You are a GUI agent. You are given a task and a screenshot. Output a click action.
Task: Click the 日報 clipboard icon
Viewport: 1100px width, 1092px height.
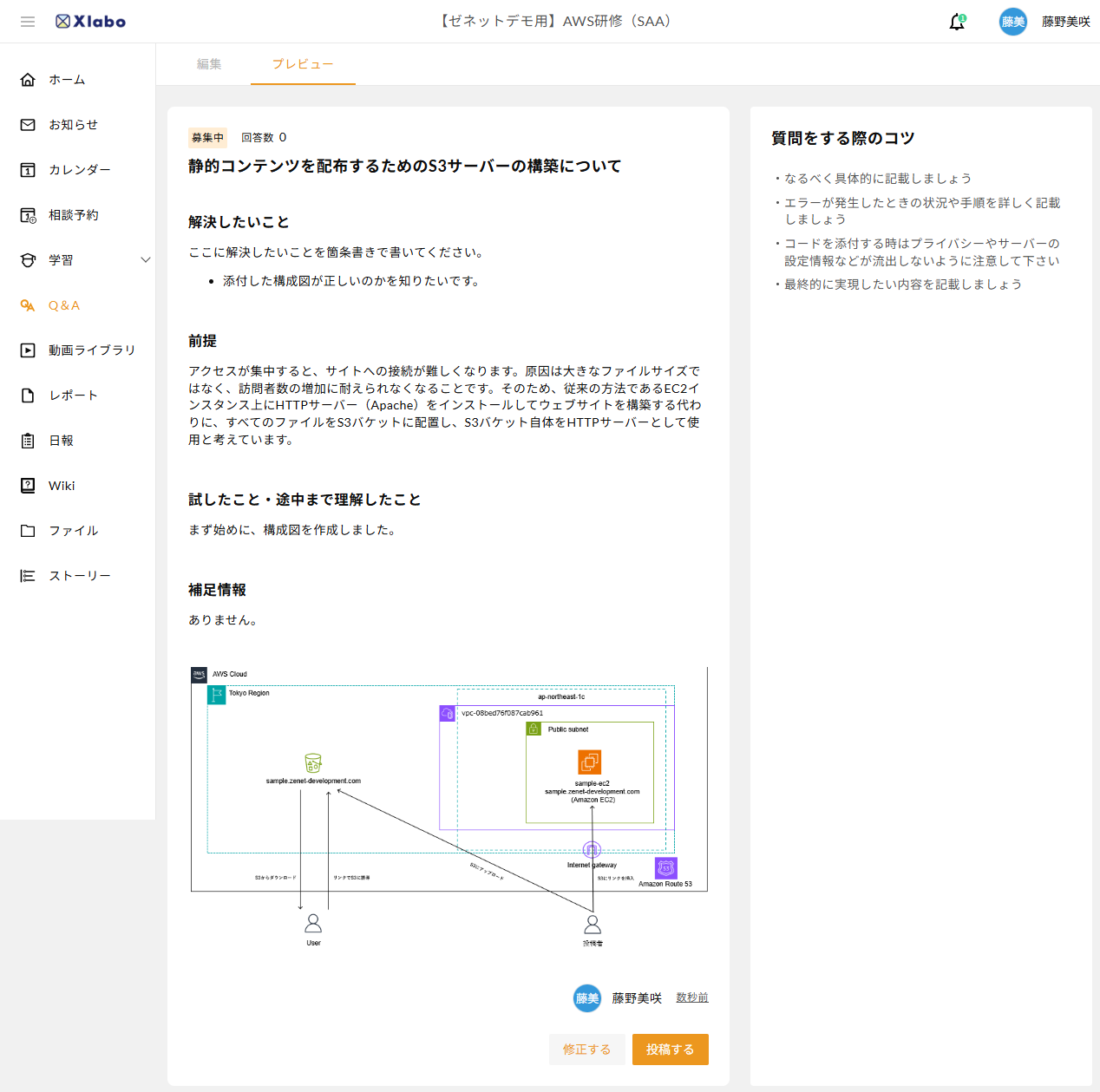point(28,441)
